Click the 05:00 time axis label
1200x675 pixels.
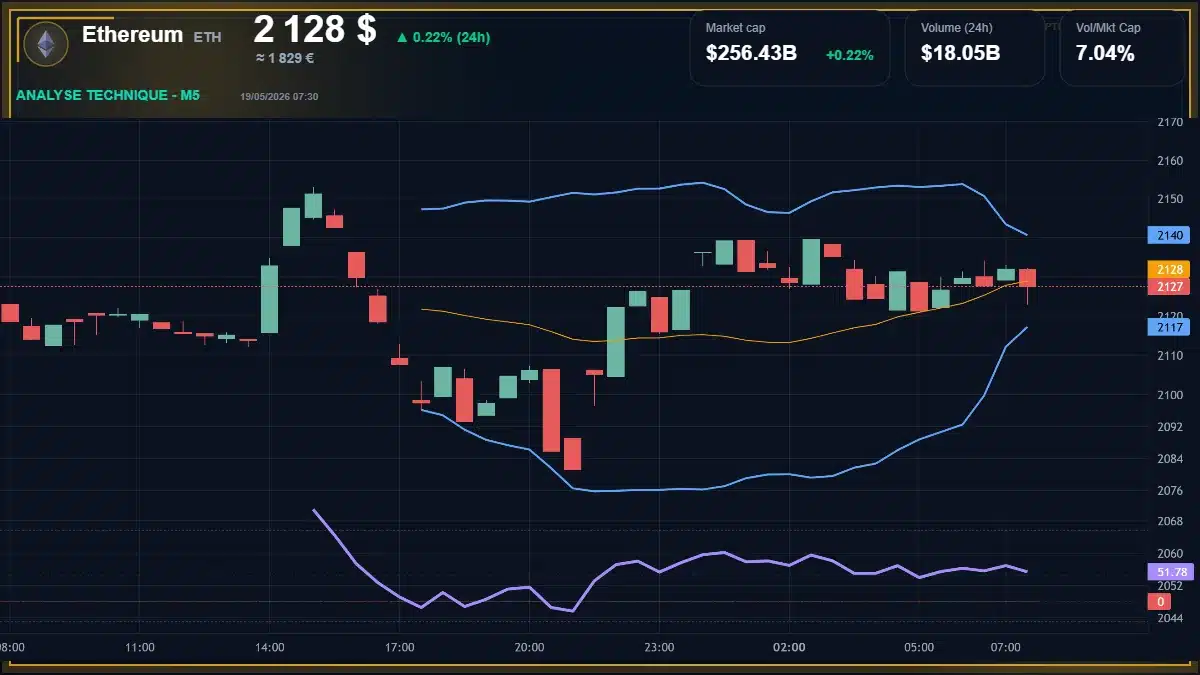pos(920,648)
